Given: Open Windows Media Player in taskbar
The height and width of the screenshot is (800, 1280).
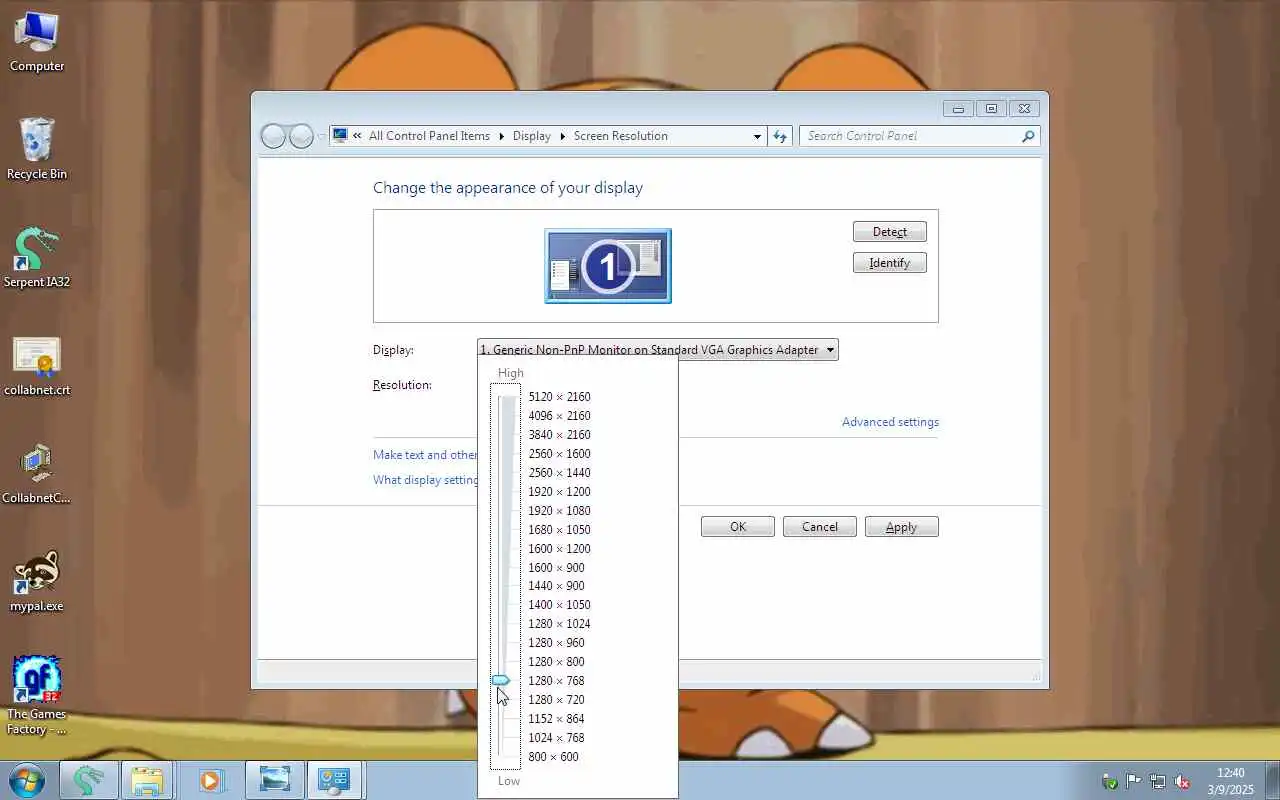Looking at the screenshot, I should 211,780.
